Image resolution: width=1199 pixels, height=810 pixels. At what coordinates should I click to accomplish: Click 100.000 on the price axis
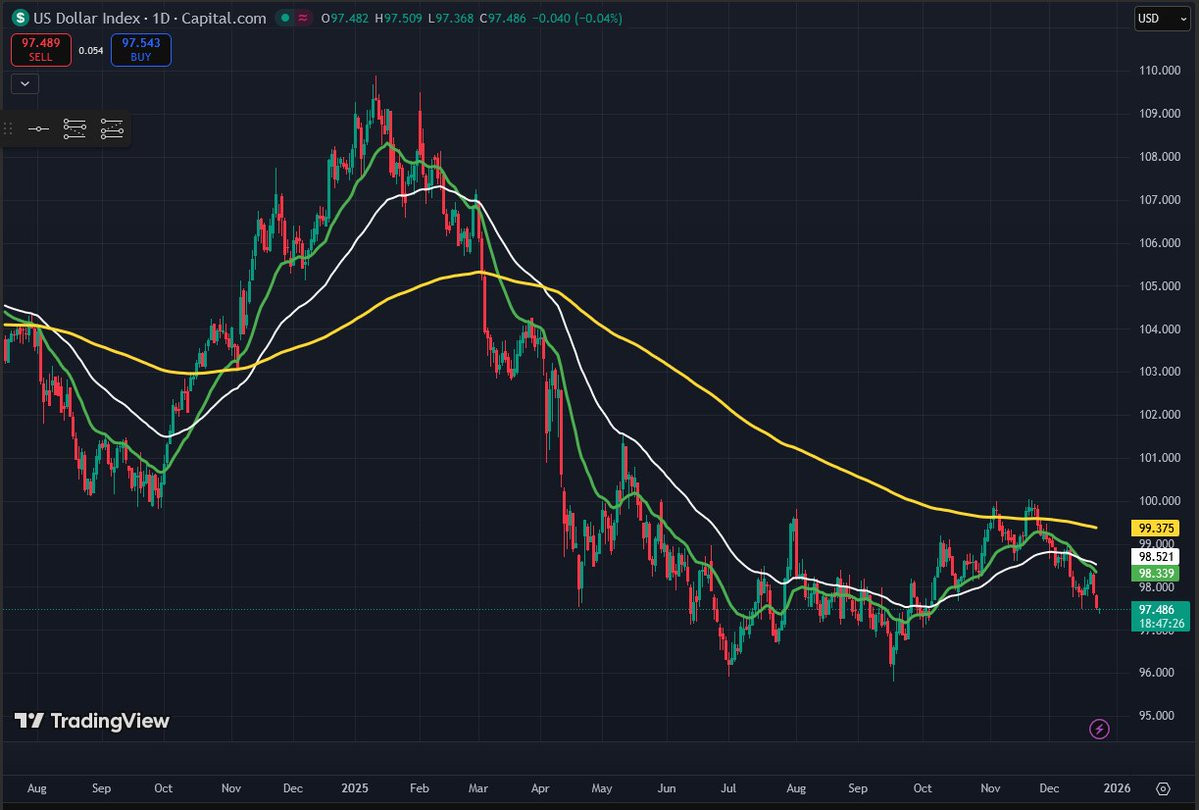[1159, 501]
